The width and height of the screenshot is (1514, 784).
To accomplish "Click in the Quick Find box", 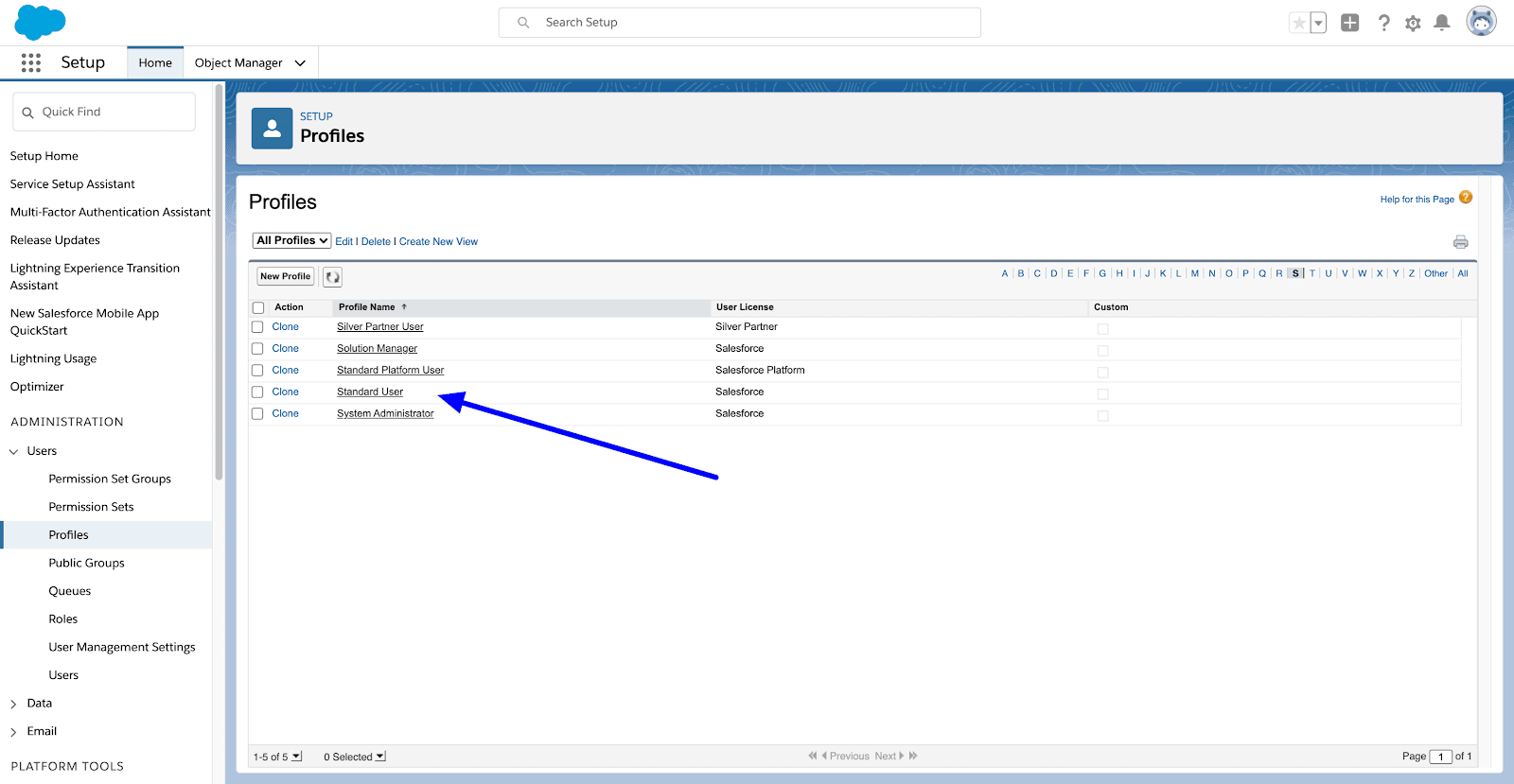I will point(104,112).
